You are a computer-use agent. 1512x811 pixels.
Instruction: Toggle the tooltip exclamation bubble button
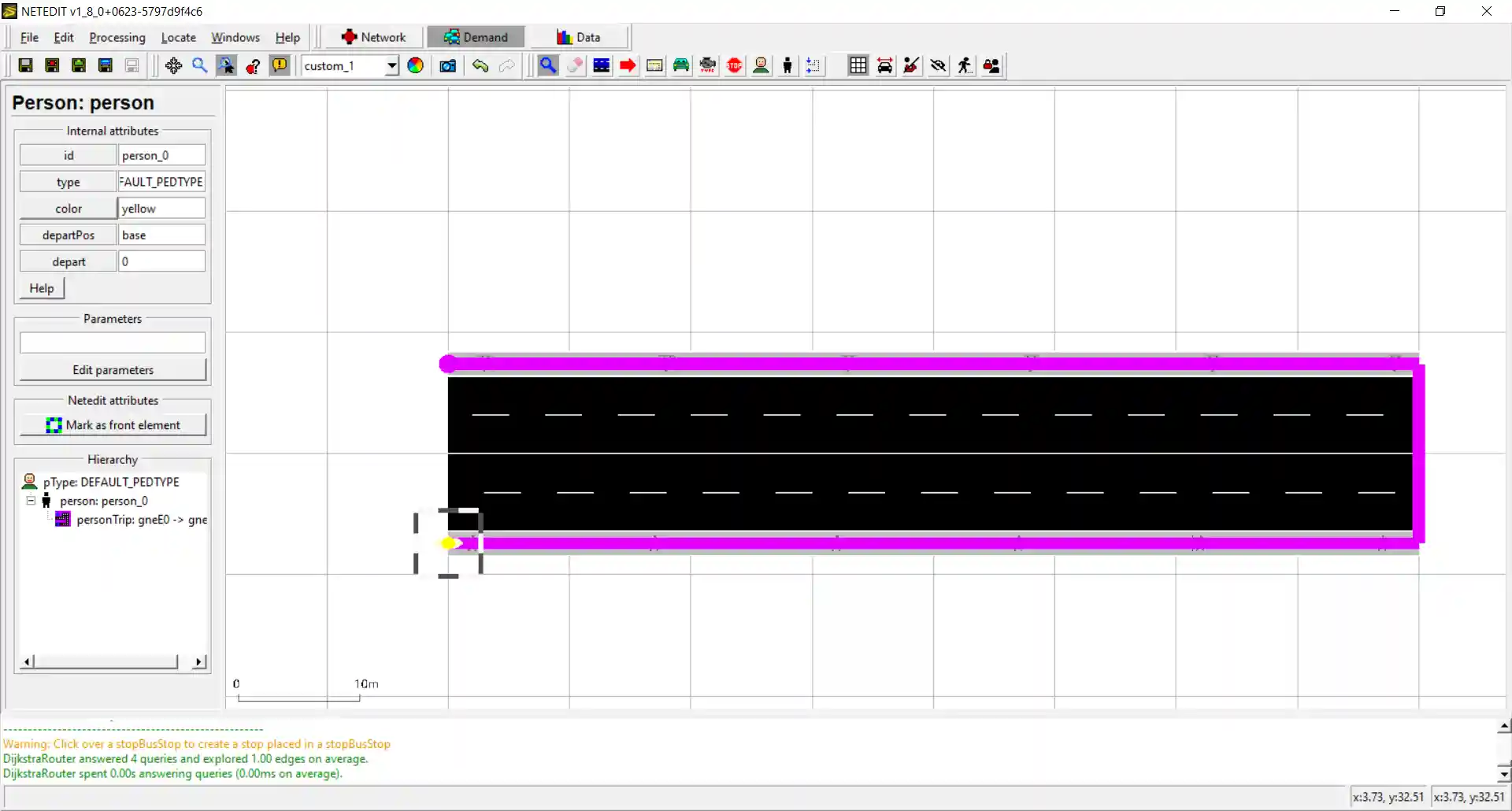click(280, 66)
